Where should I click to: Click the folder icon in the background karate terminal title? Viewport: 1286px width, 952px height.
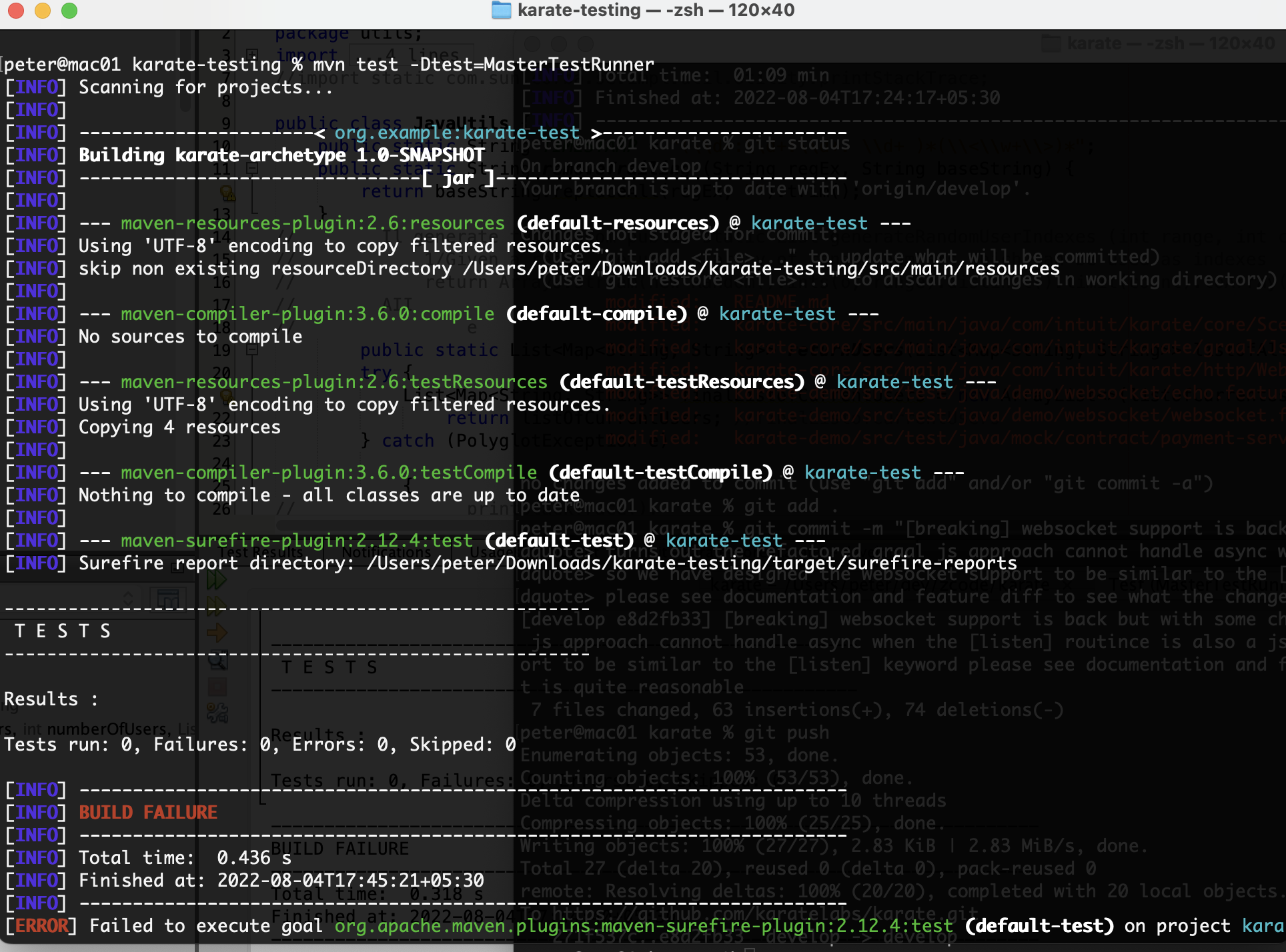[1052, 44]
